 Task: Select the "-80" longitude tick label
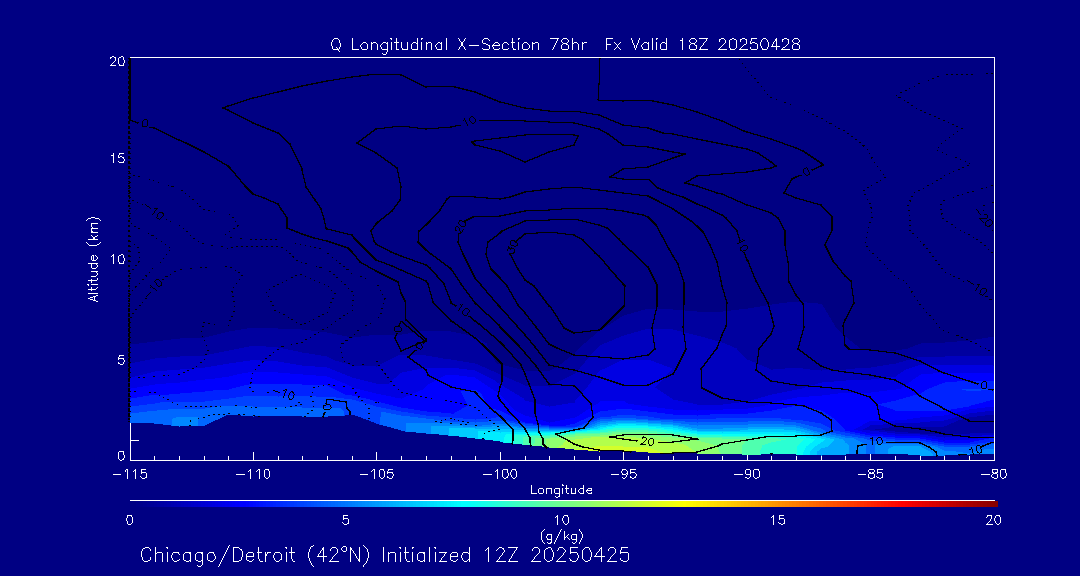(994, 474)
